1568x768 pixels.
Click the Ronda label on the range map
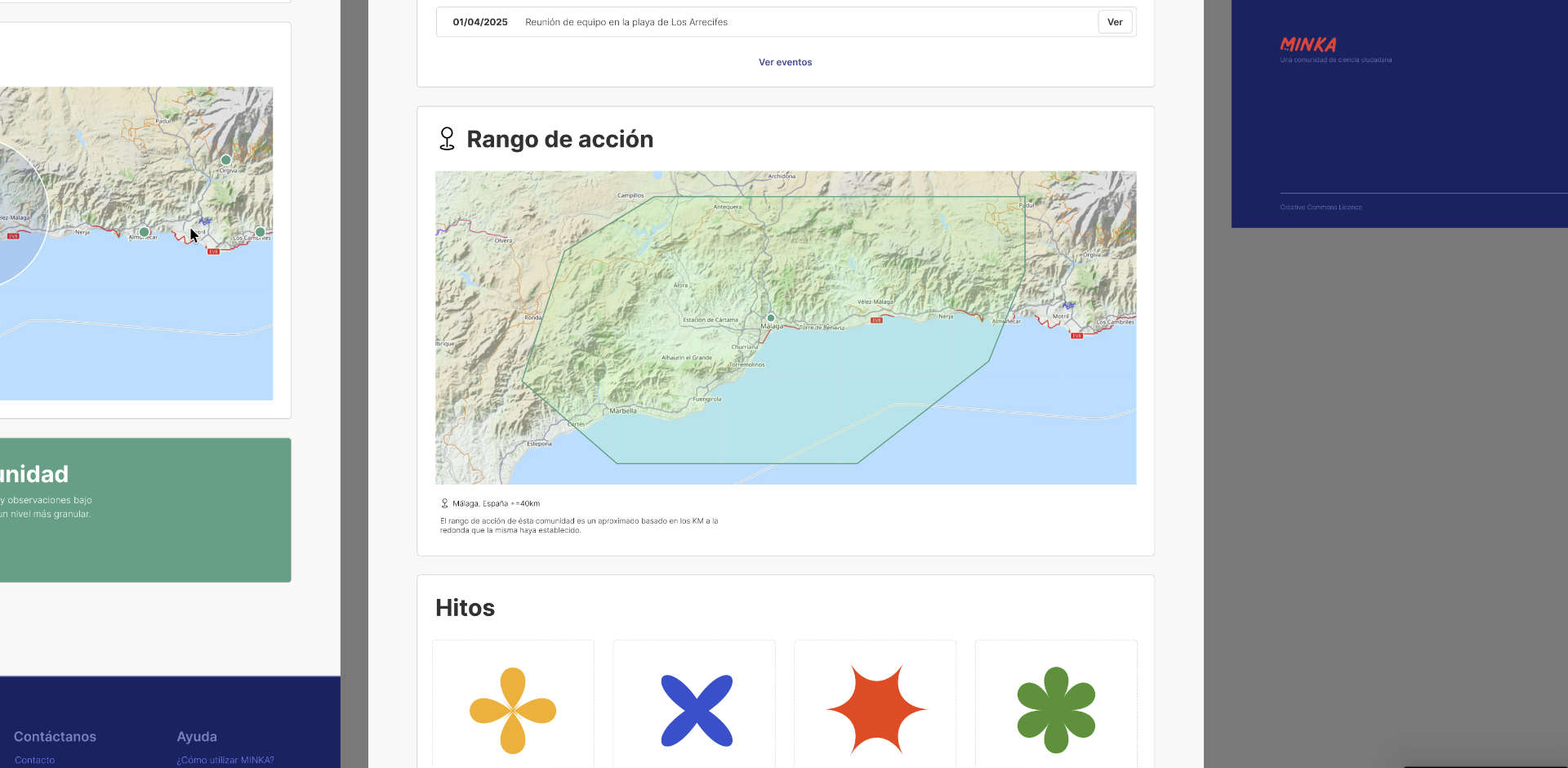coord(533,317)
